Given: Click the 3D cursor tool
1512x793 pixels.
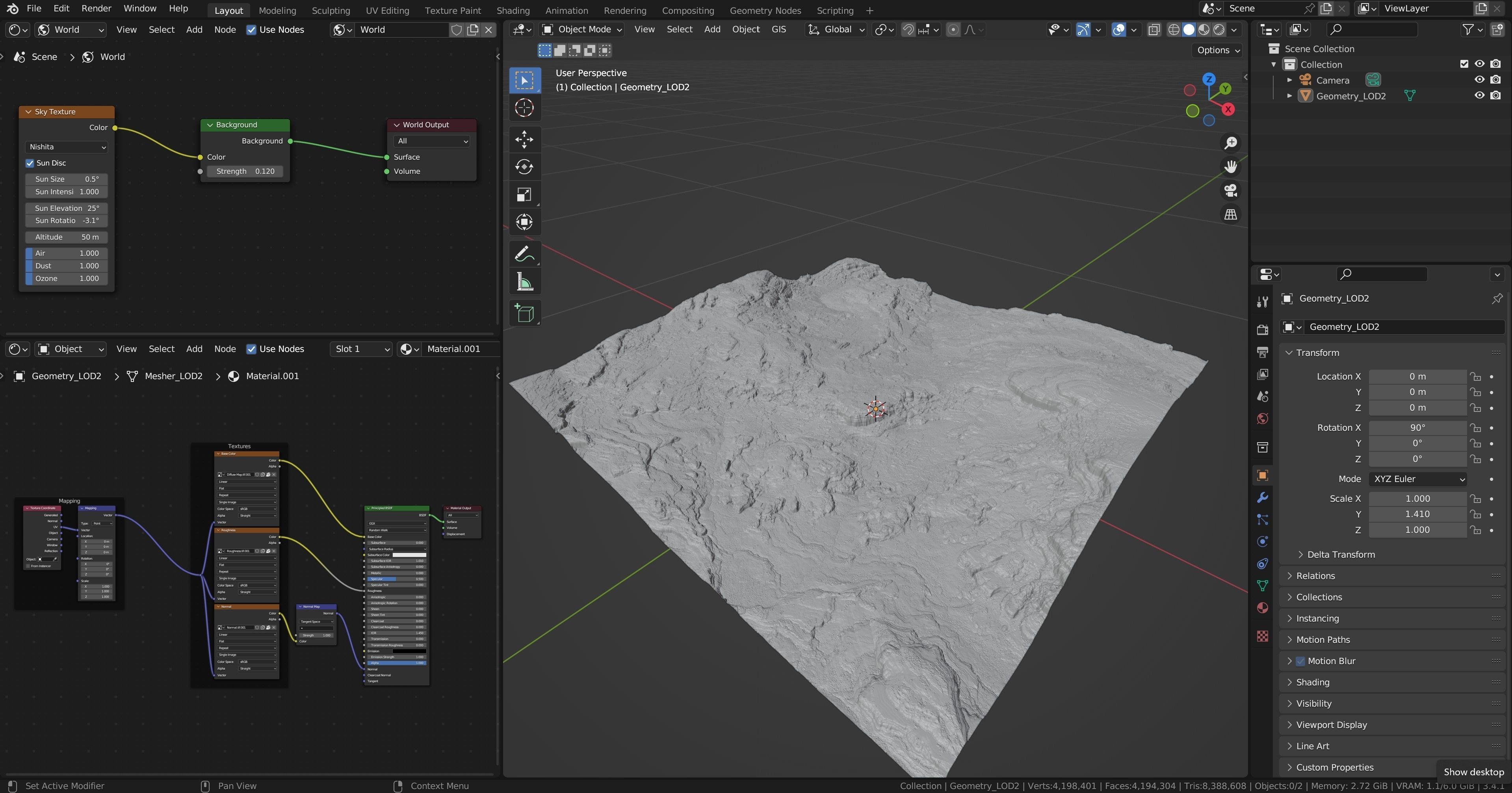Looking at the screenshot, I should [x=524, y=108].
